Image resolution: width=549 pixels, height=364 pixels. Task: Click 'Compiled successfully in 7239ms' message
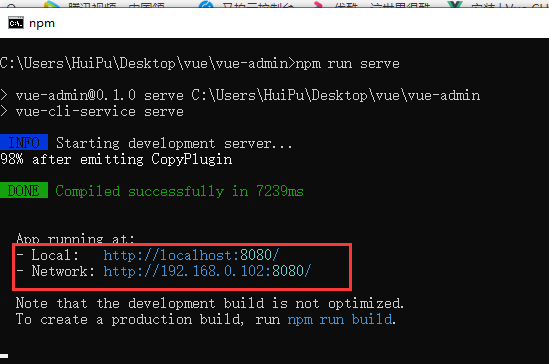coord(179,191)
